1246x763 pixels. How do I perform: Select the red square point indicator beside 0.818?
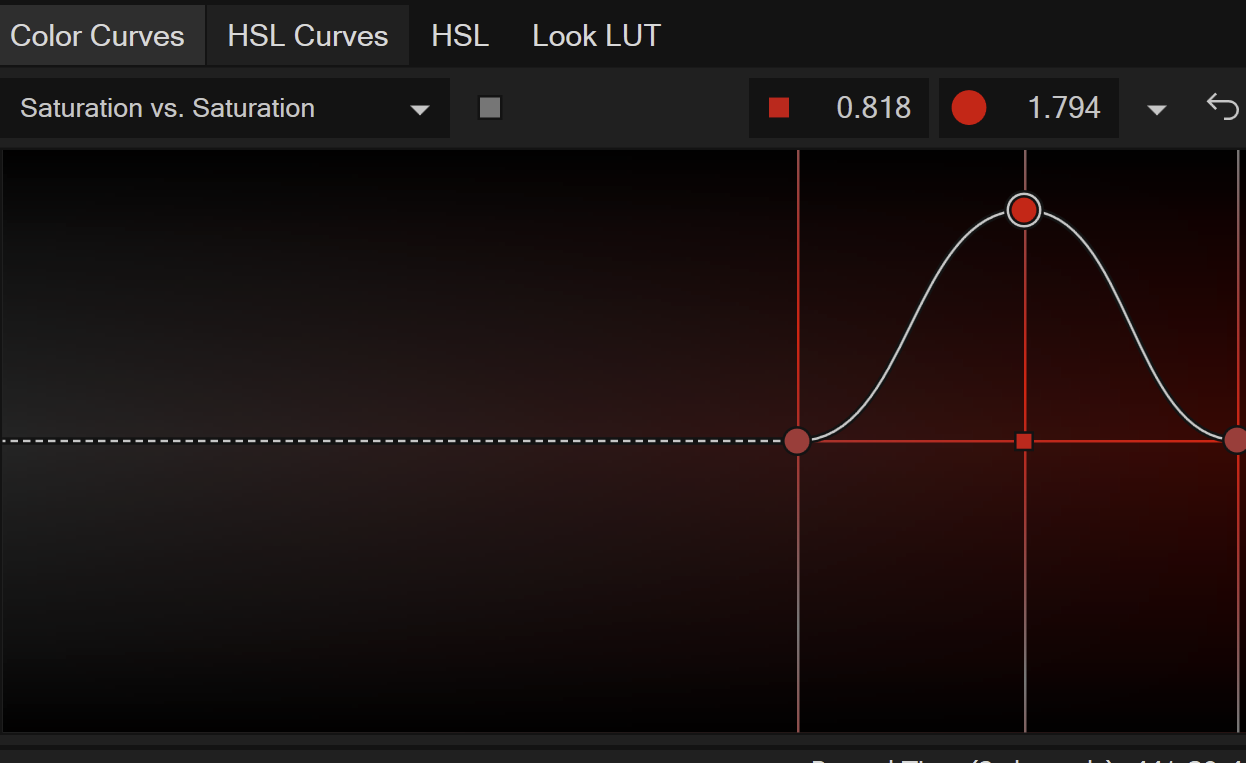(779, 106)
